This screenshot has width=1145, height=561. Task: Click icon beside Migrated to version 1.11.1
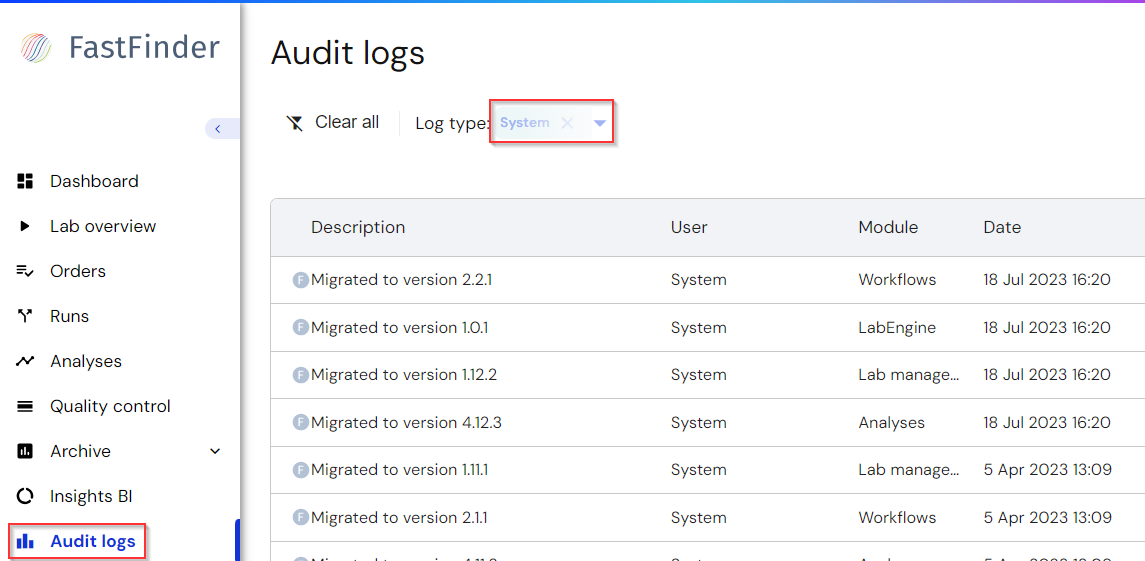(x=301, y=470)
